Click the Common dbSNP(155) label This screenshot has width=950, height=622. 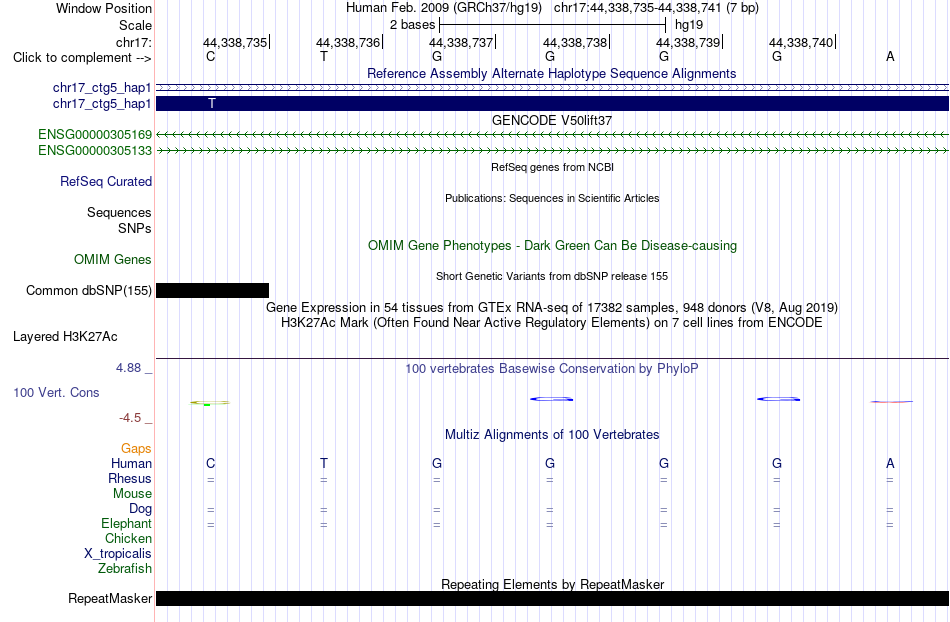click(x=88, y=291)
